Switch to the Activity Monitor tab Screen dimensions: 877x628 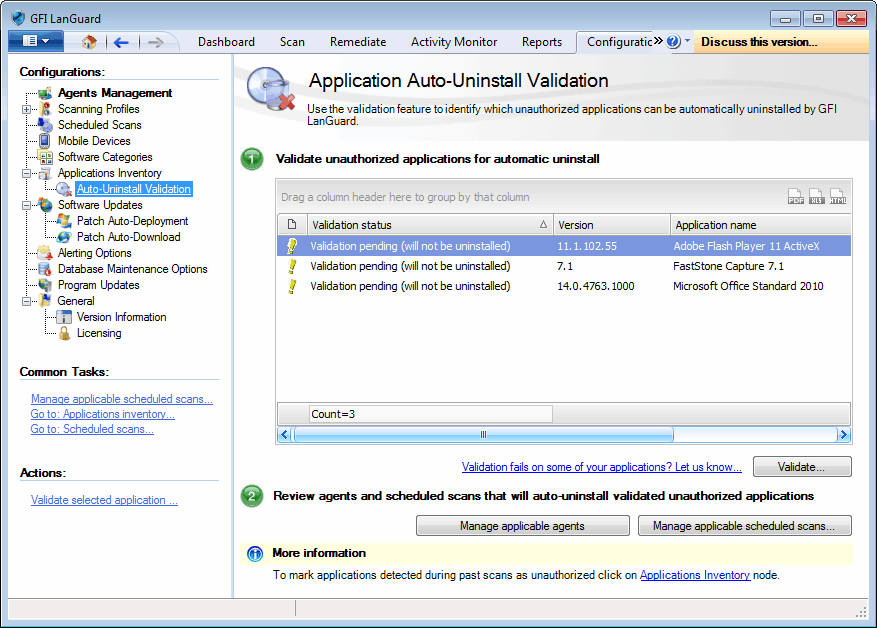[x=454, y=42]
